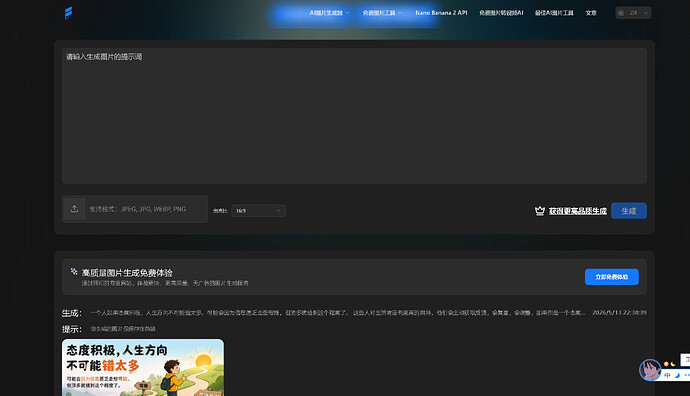Open the 16:9 aspect ratio dropdown

coord(258,211)
